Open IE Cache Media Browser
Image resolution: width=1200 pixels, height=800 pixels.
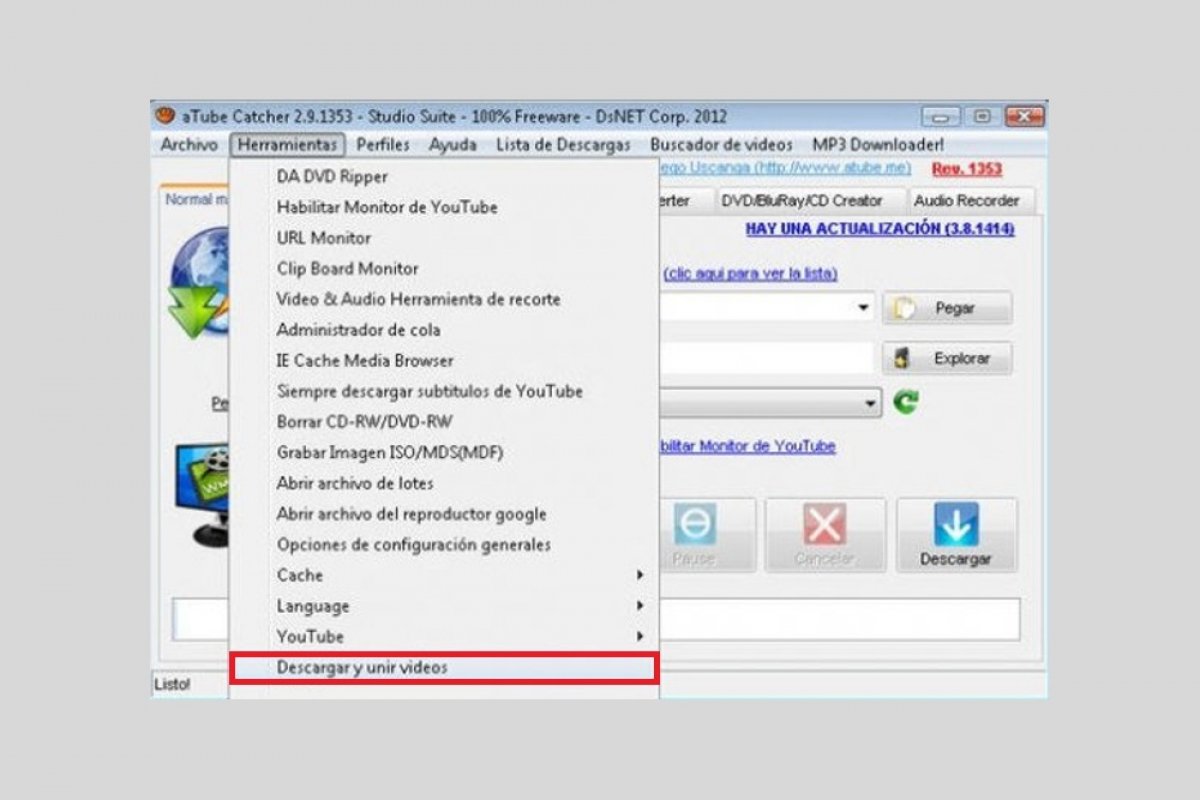point(444,361)
